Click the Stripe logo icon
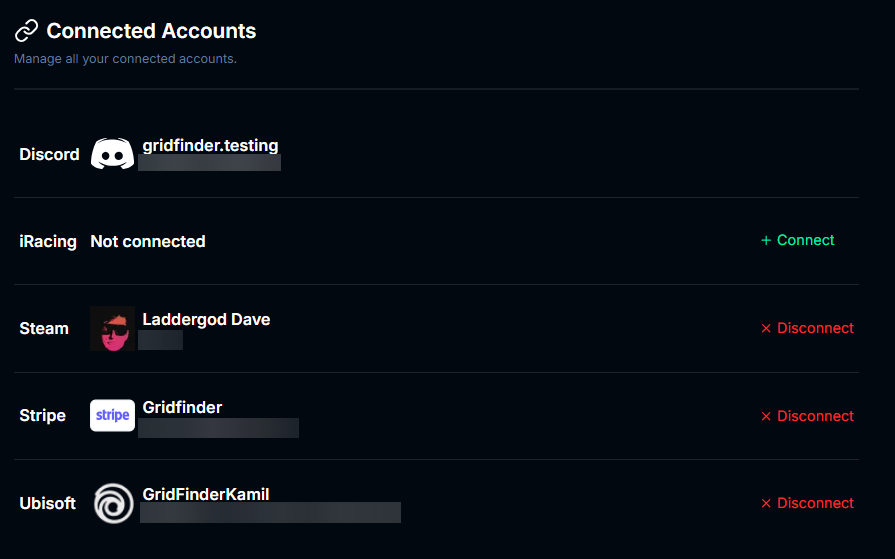Image resolution: width=895 pixels, height=559 pixels. (x=112, y=415)
